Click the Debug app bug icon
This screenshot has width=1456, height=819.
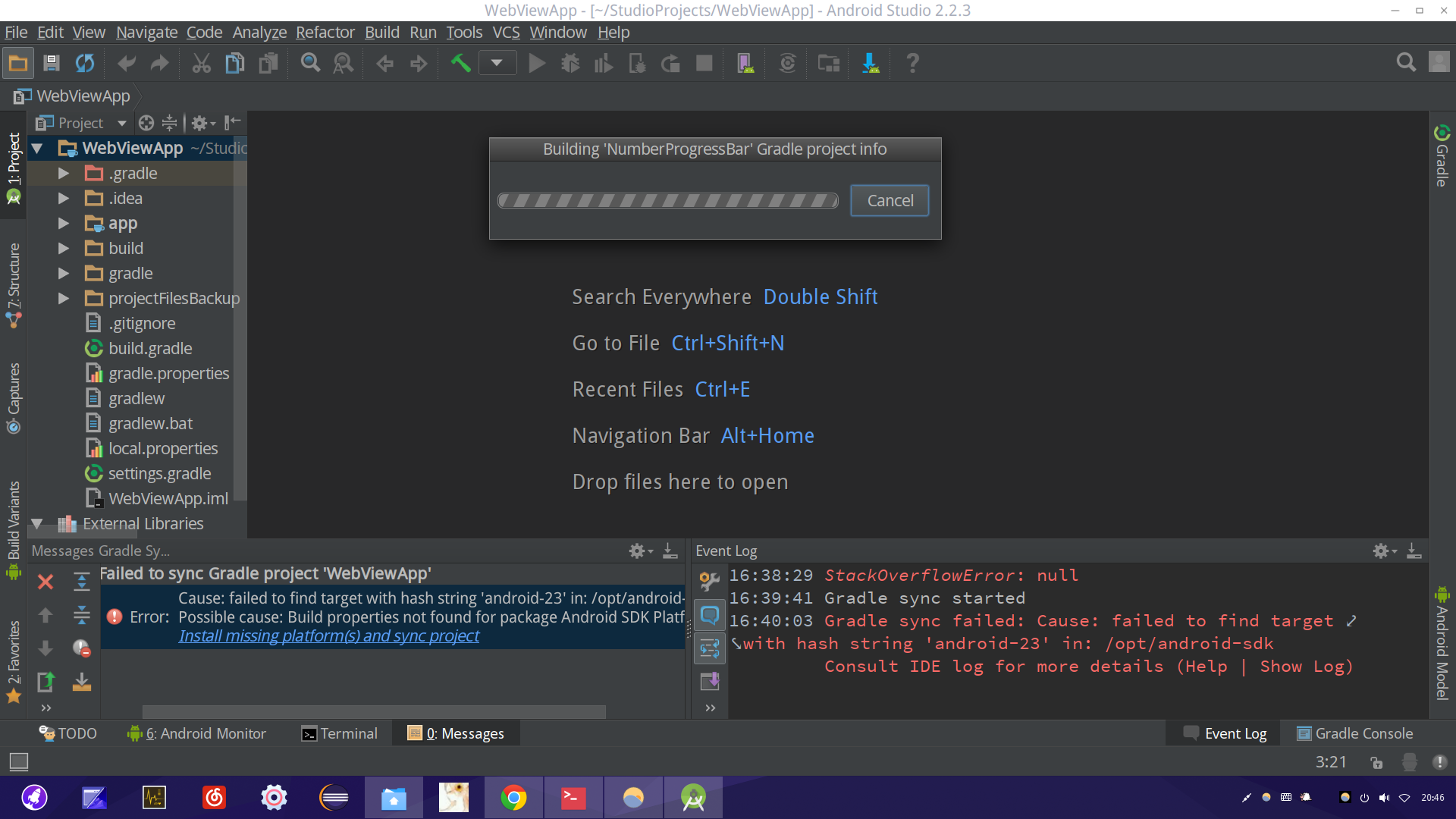(x=570, y=63)
